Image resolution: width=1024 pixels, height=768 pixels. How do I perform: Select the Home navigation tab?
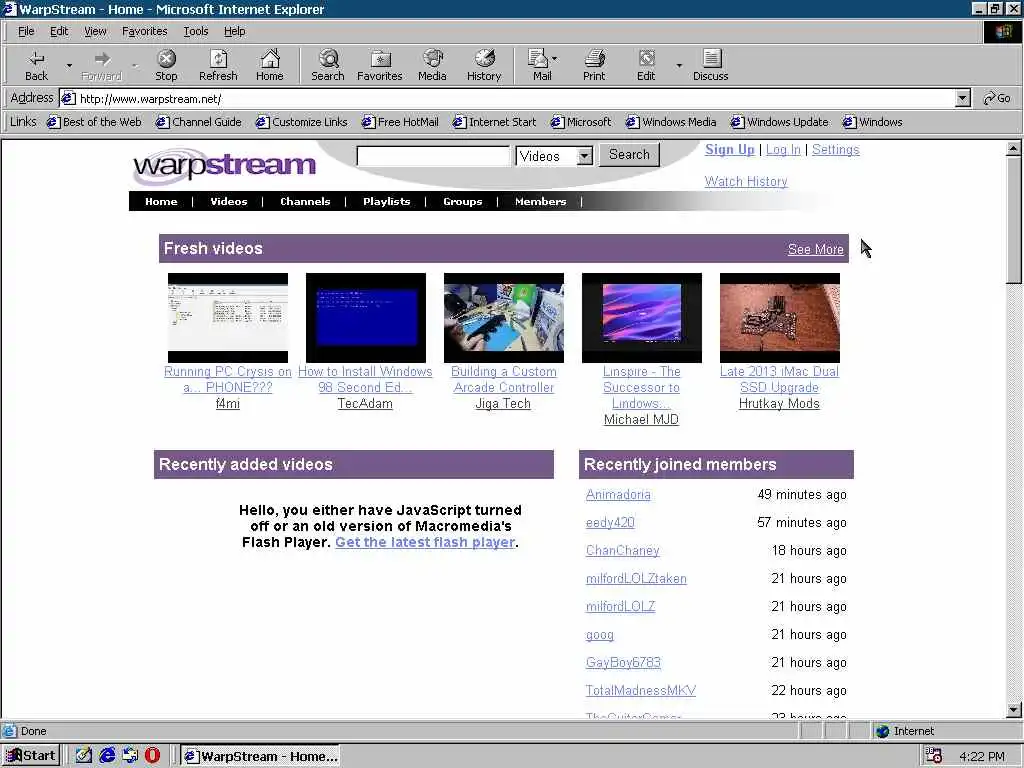tap(161, 201)
